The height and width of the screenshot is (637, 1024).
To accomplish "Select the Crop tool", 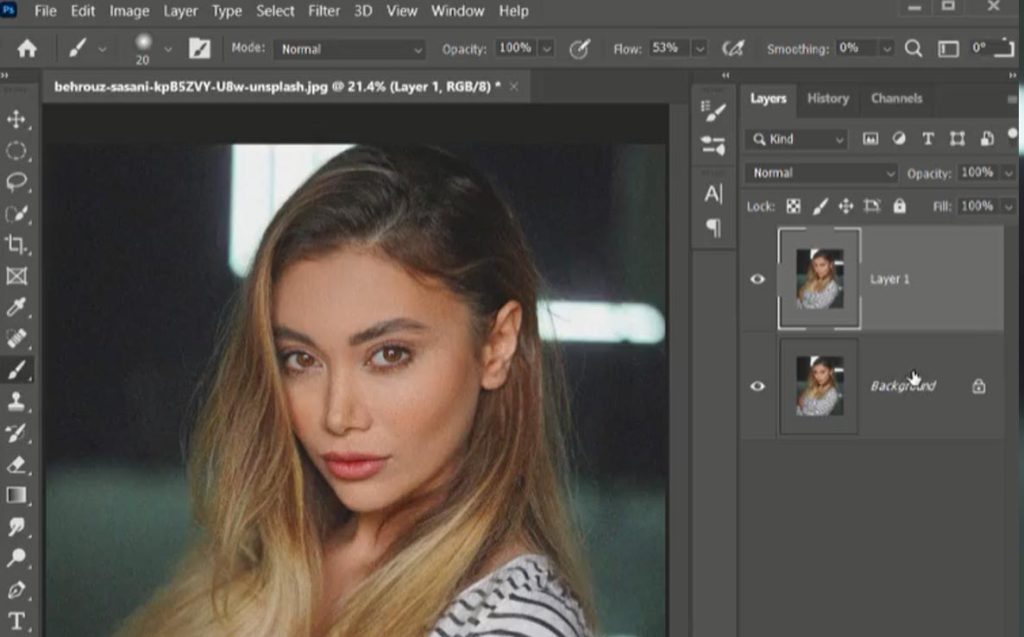I will (17, 244).
